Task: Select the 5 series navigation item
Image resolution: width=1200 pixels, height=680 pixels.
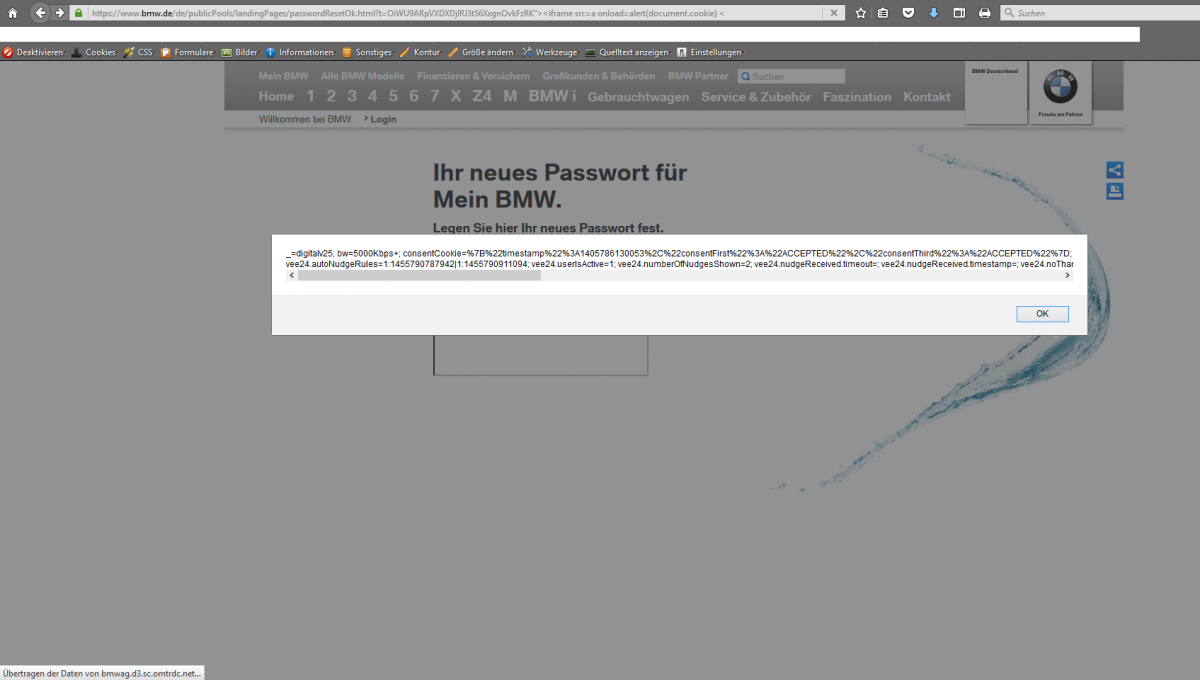Action: [x=393, y=96]
